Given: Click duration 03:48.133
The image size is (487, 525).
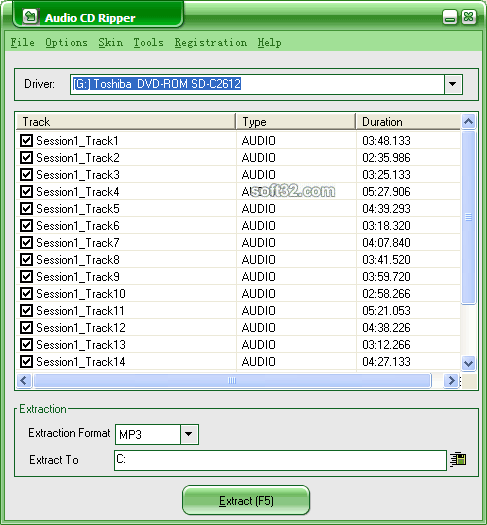Looking at the screenshot, I should pyautogui.click(x=386, y=141).
